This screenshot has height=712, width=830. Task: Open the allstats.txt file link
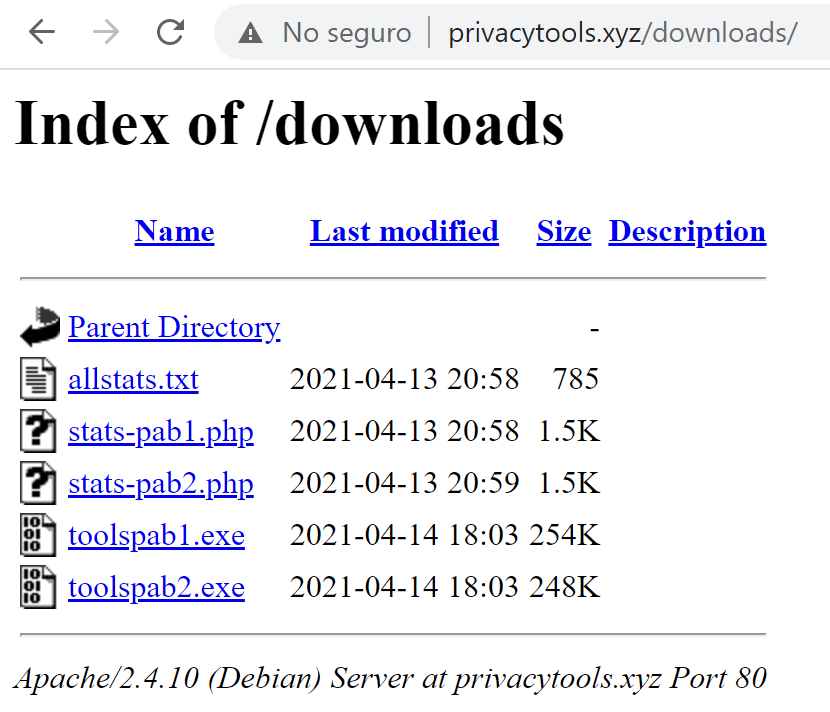pos(133,380)
